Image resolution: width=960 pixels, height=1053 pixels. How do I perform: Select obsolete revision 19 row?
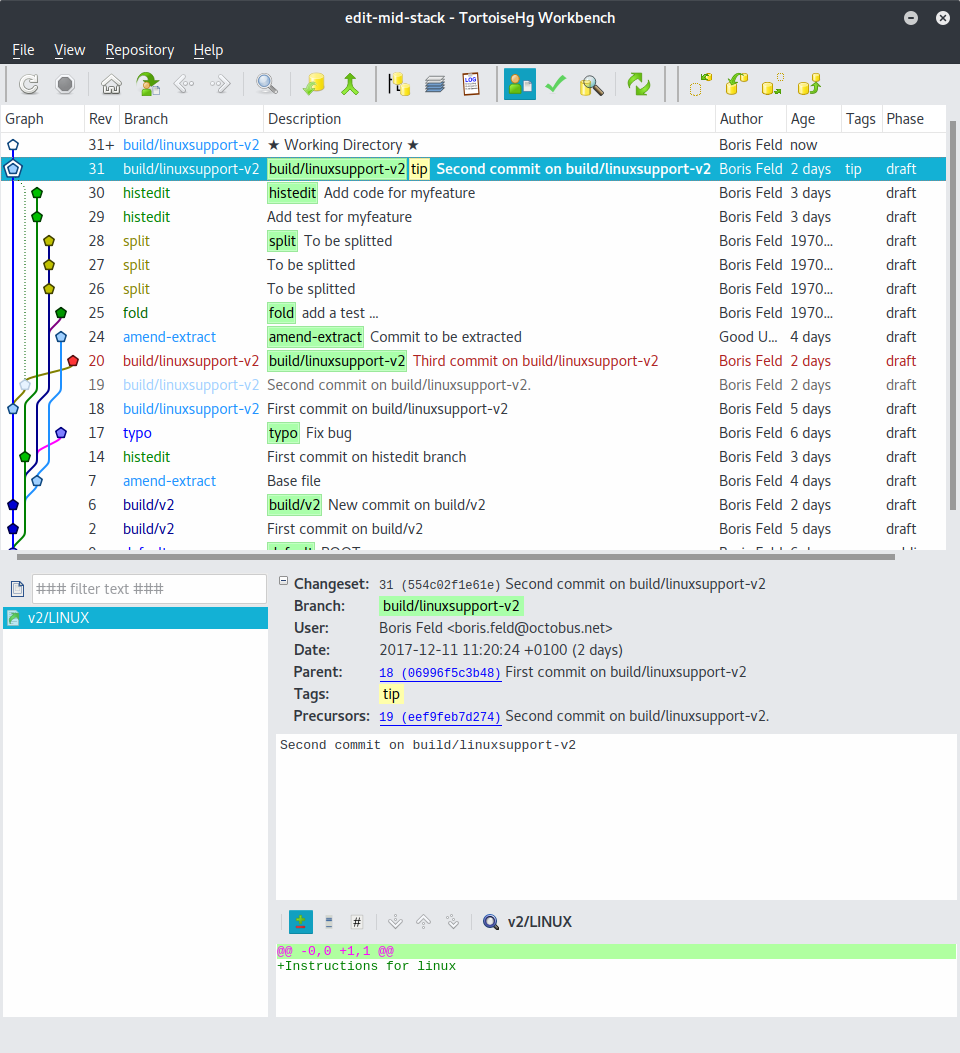pos(474,385)
